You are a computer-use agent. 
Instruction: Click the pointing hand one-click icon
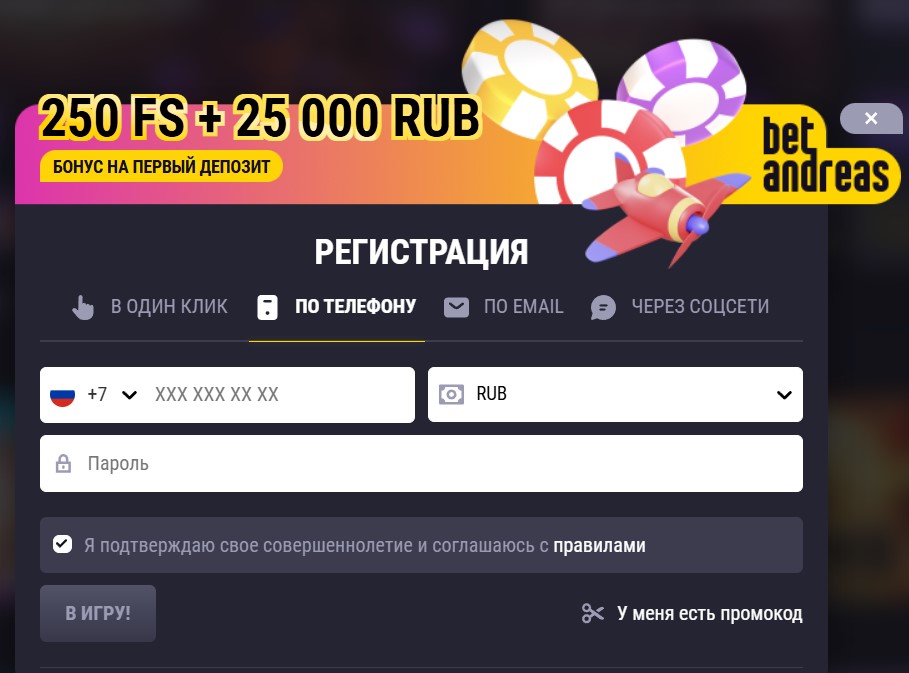point(83,307)
